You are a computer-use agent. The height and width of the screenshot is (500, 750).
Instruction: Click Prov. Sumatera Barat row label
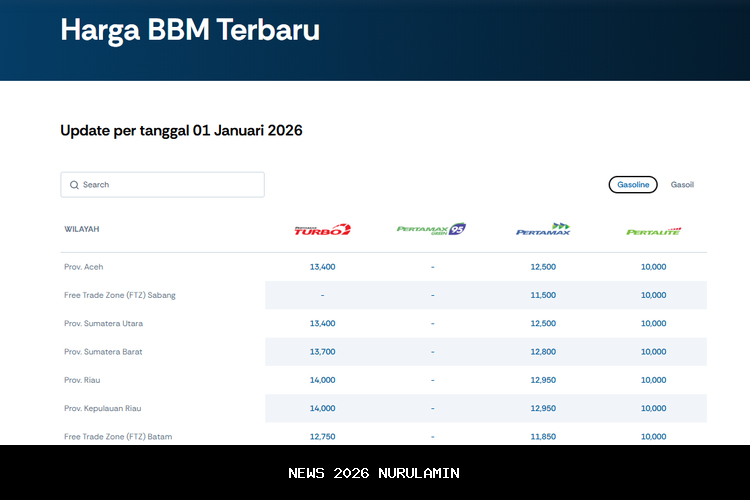pyautogui.click(x=102, y=352)
